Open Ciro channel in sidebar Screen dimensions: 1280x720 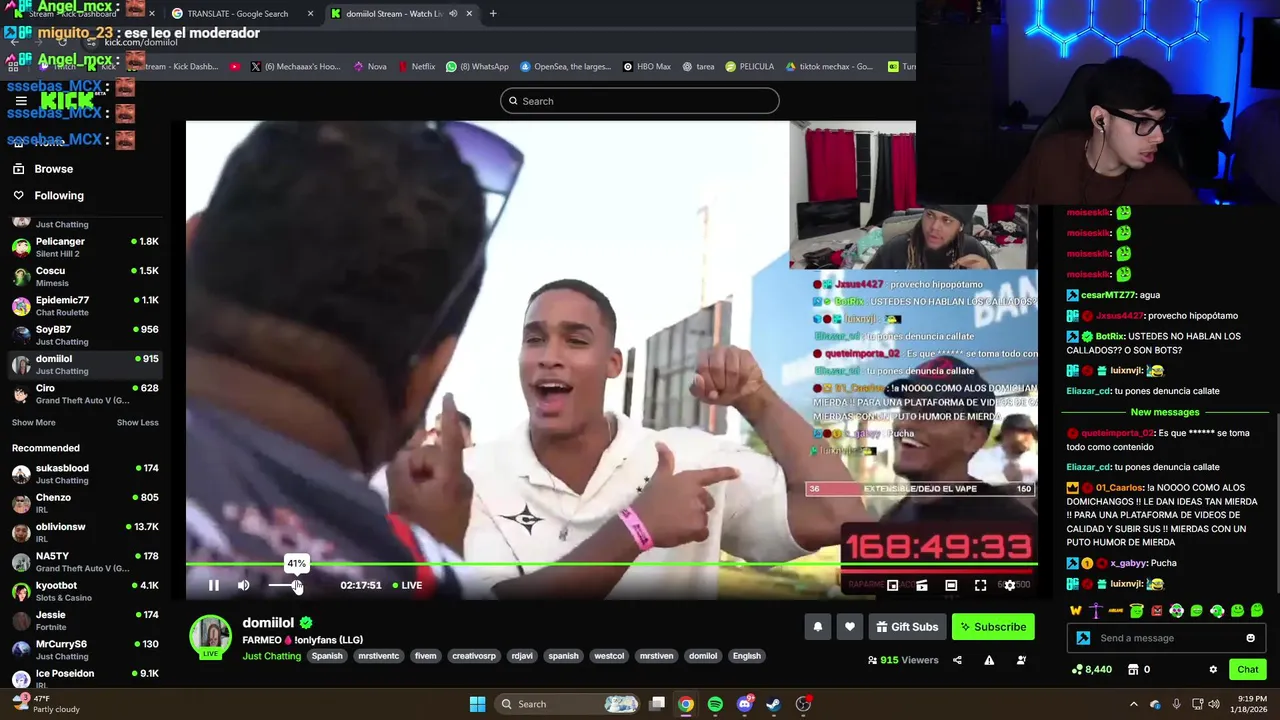[x=84, y=394]
